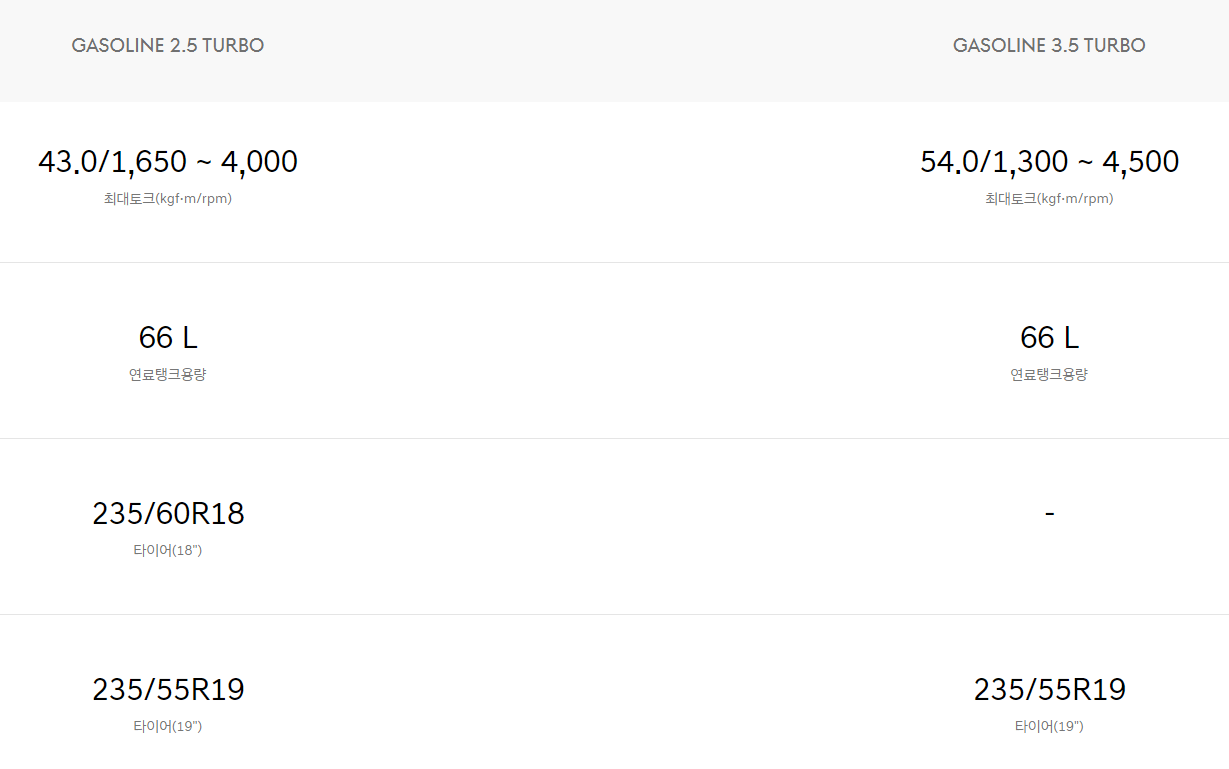Image resolution: width=1229 pixels, height=769 pixels.
Task: Click the 3.5 turbo 타이어(19") label
Action: (1049, 727)
